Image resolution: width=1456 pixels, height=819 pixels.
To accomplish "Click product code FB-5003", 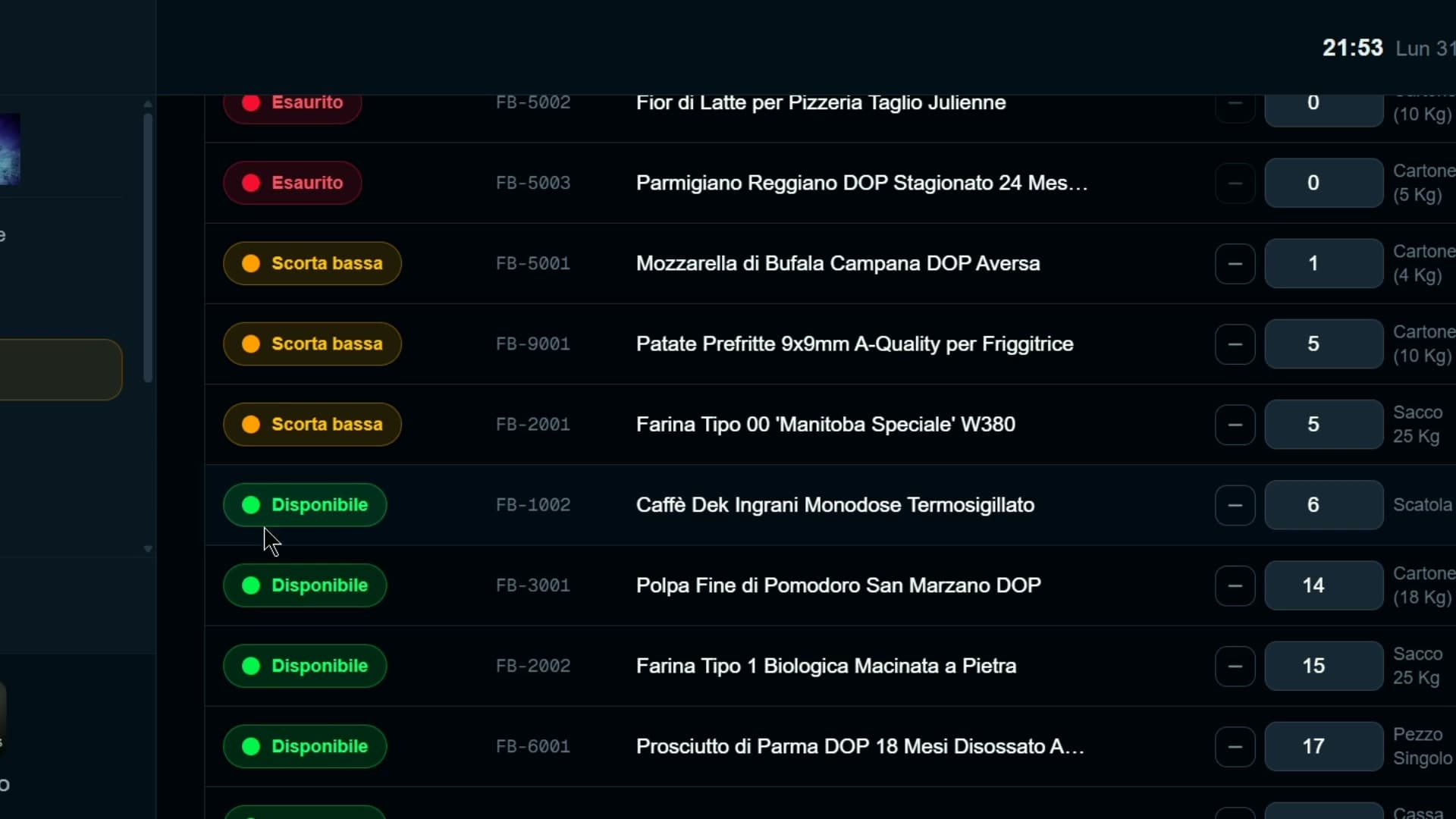I will point(533,183).
